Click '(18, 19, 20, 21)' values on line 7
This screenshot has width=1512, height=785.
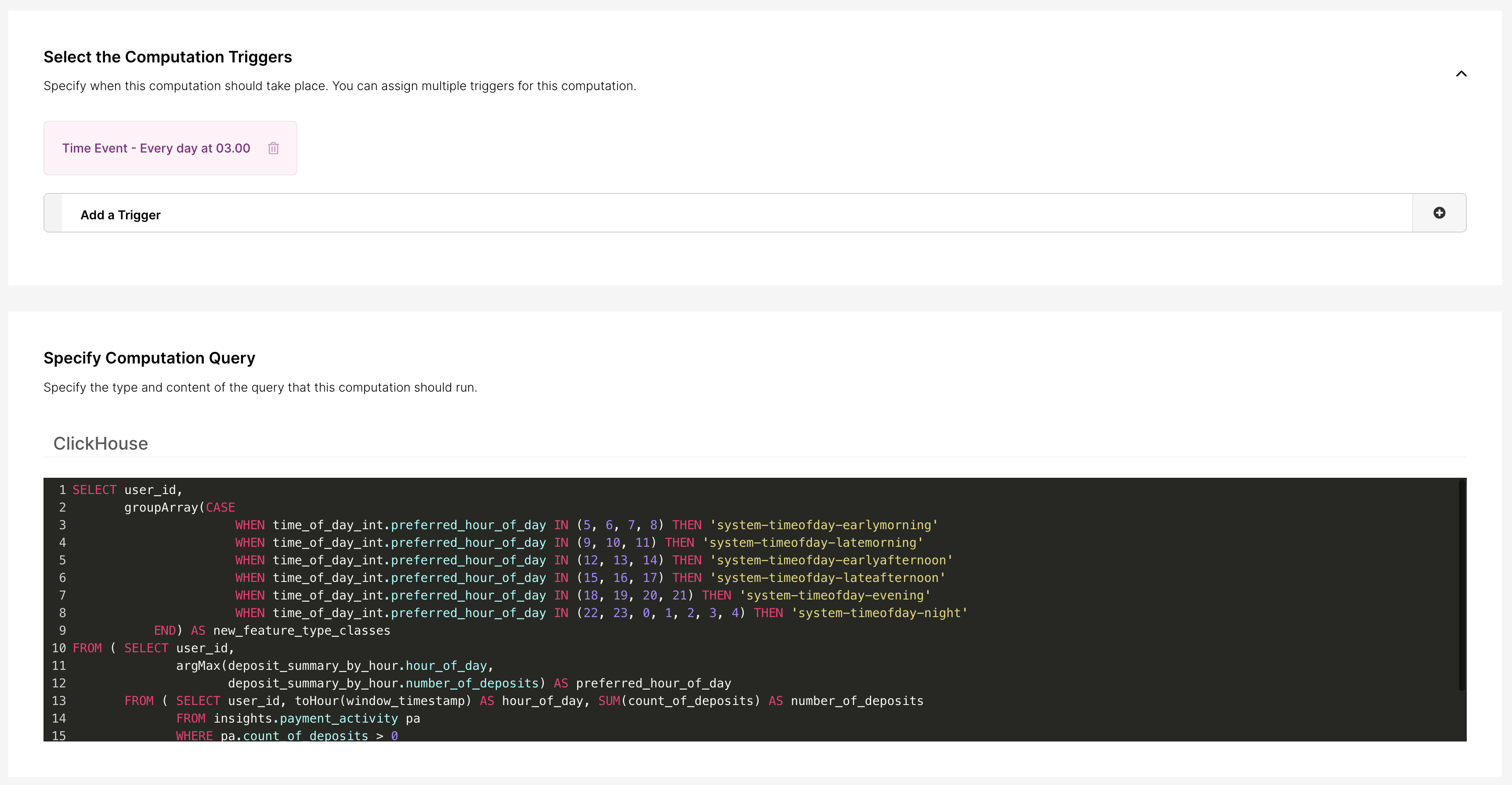635,596
